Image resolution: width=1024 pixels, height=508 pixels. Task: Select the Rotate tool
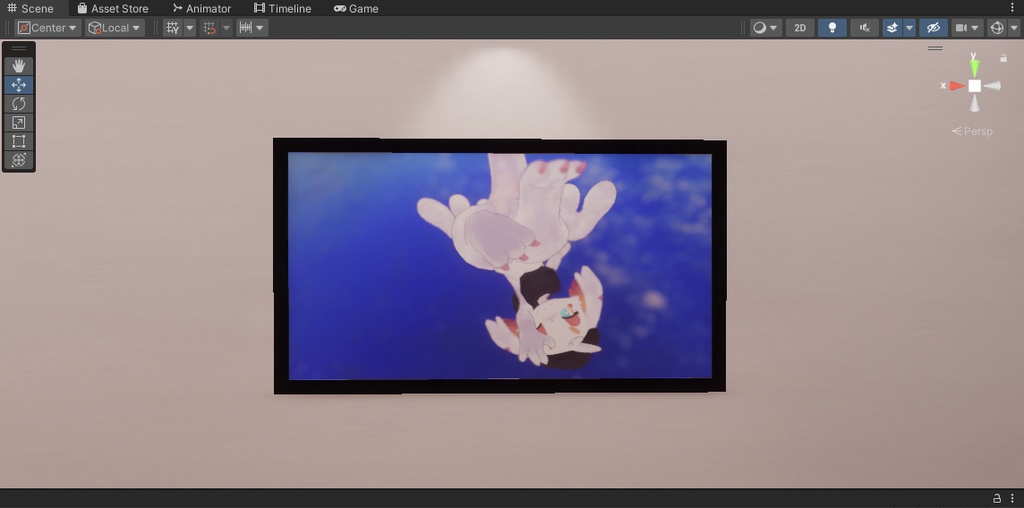18,104
